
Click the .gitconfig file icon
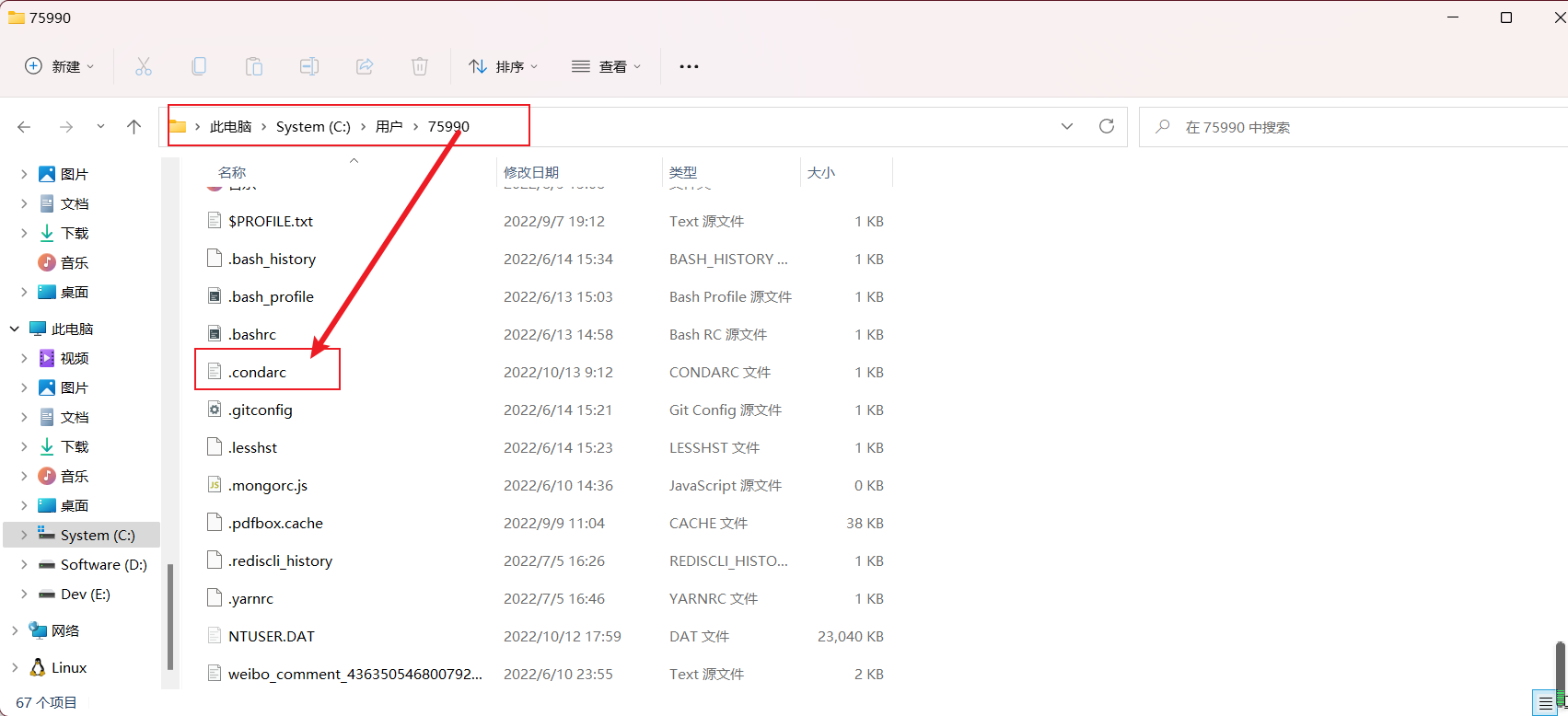[x=215, y=410]
